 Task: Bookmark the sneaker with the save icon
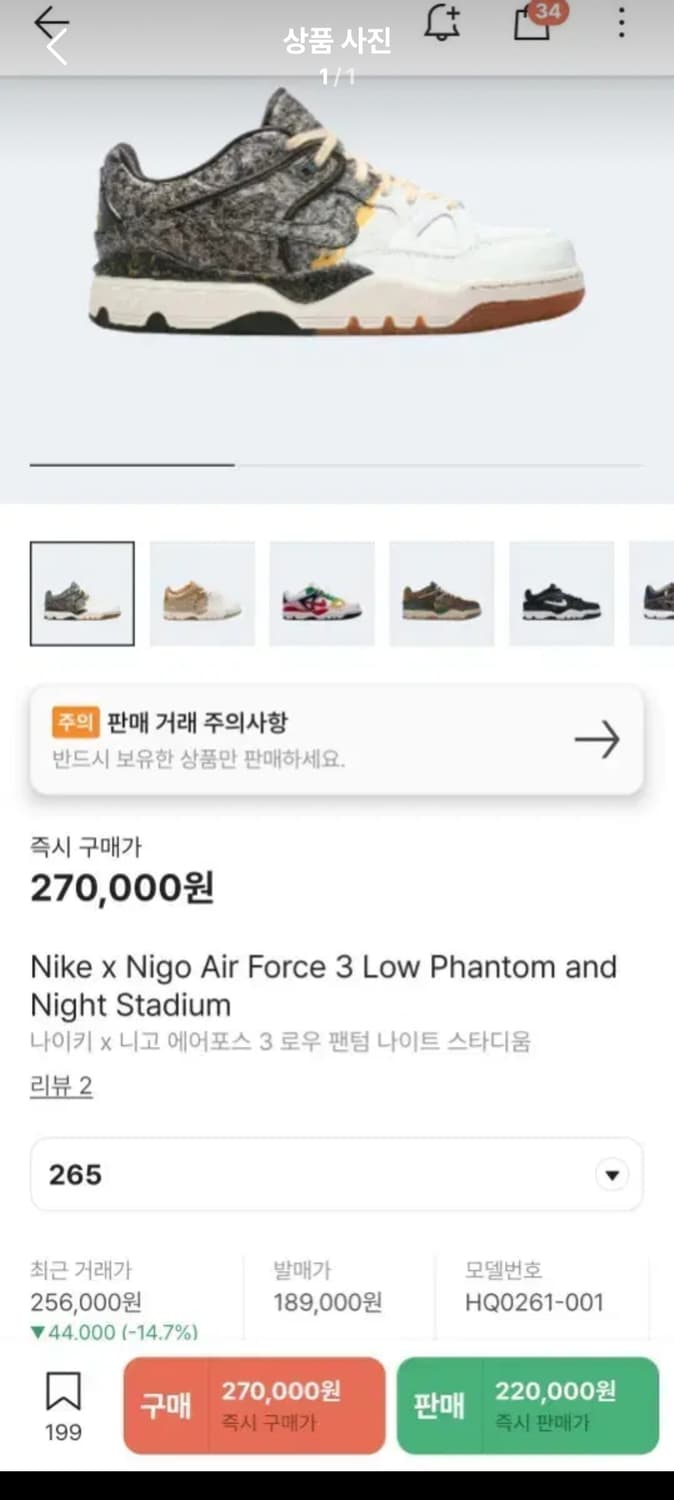(x=62, y=1390)
